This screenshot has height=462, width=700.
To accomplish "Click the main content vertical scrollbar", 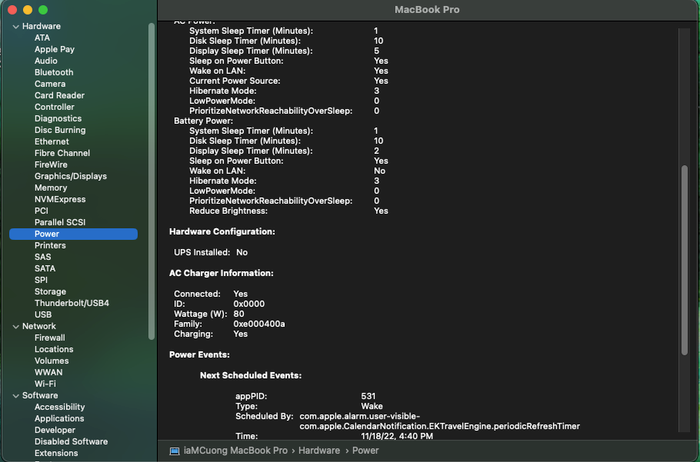I will tap(684, 260).
